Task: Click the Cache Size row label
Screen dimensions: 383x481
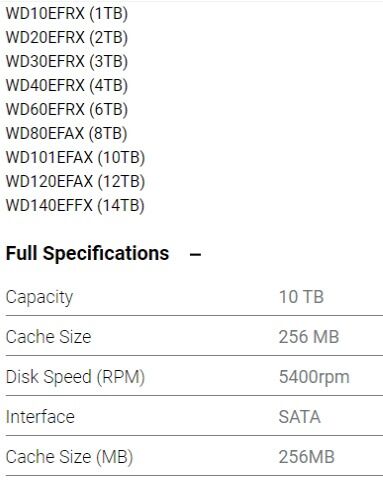Action: click(x=48, y=337)
